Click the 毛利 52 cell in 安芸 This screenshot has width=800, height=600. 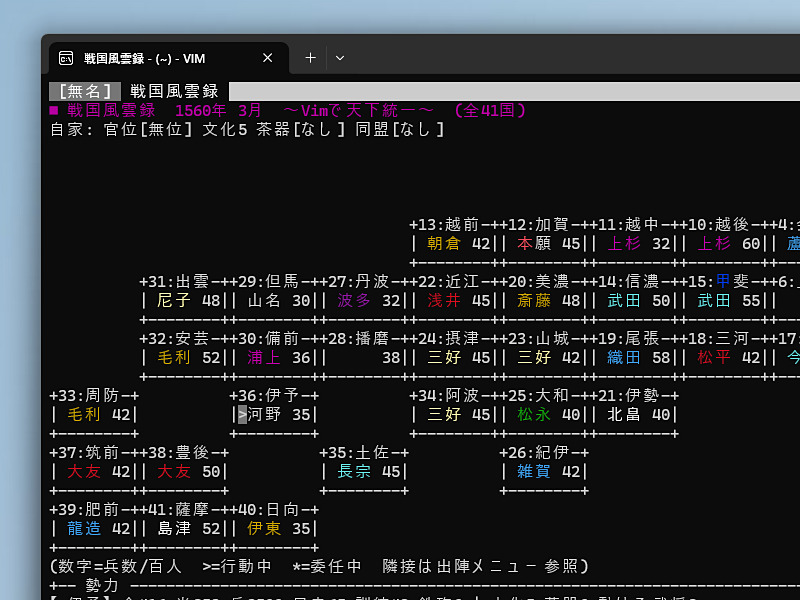point(189,358)
